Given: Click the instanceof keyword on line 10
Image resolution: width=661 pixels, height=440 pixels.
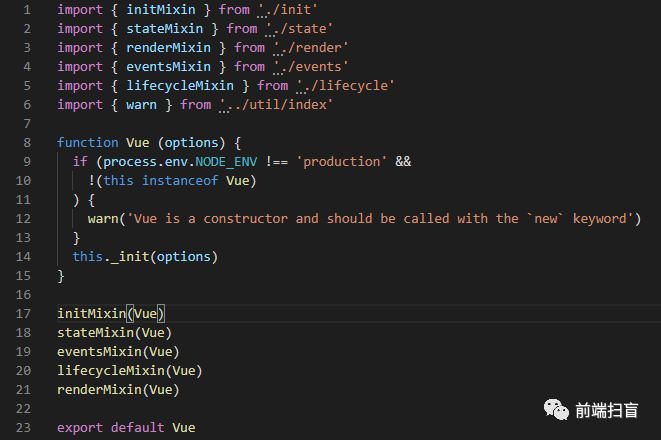Looking at the screenshot, I should pyautogui.click(x=180, y=180).
